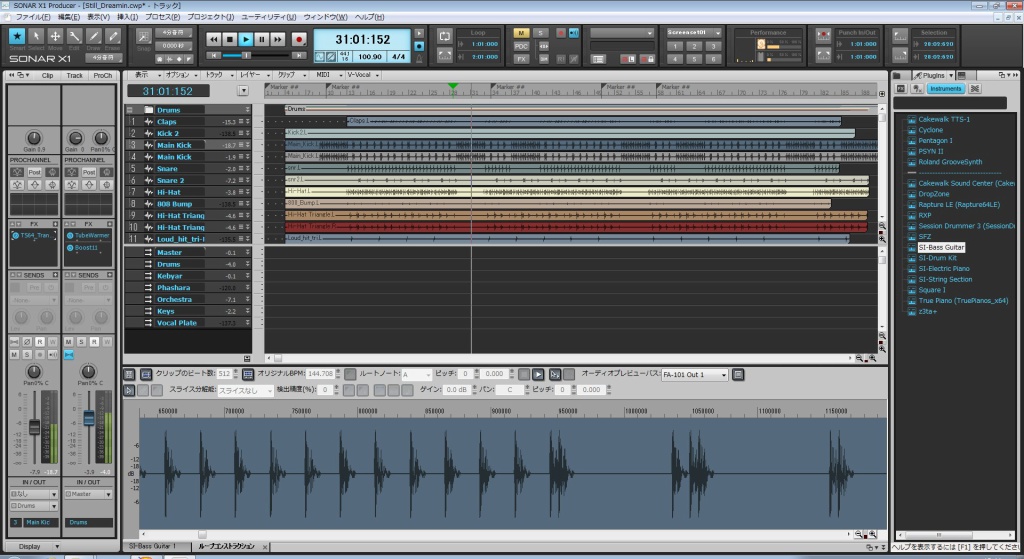Open the スライスなし slice resolution dropdown
1024x559 pixels.
245,391
